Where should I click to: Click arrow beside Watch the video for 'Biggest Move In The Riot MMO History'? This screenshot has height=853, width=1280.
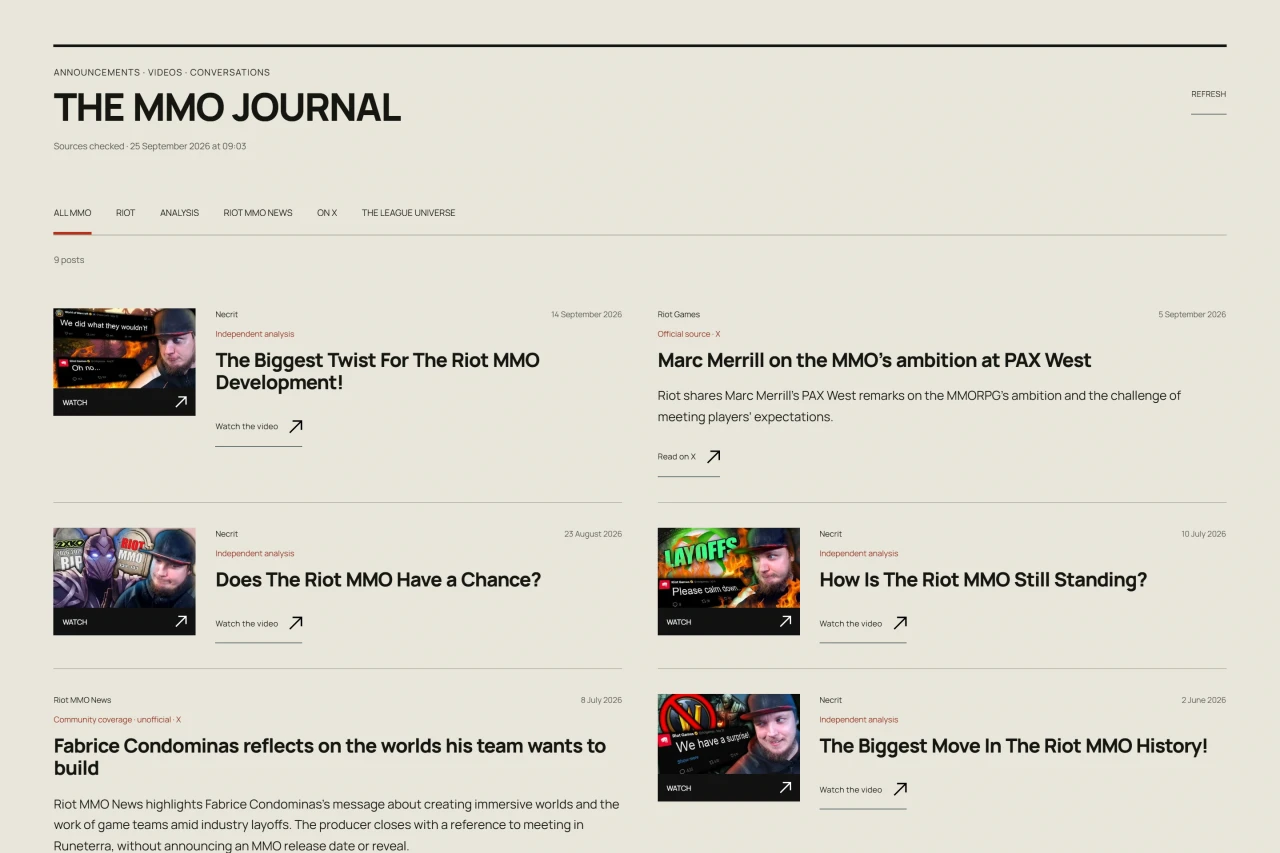coord(900,789)
